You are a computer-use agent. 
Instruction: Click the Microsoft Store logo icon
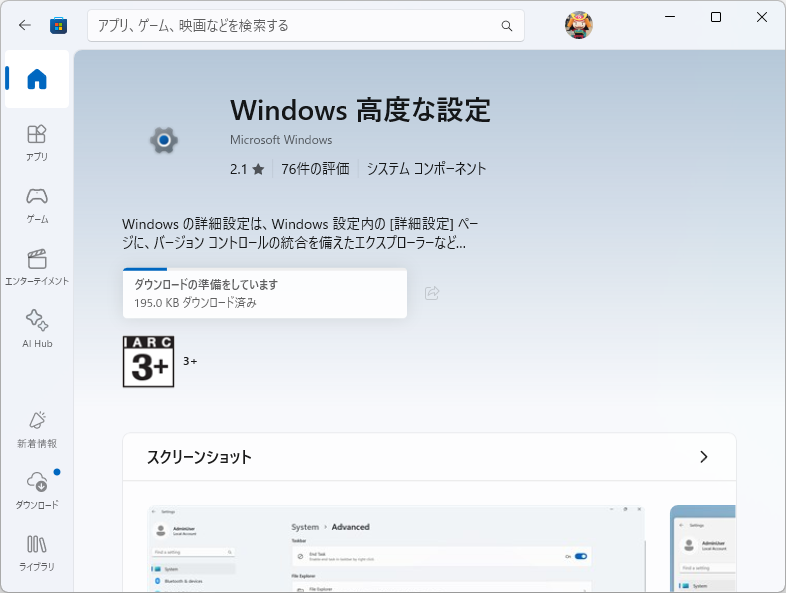coord(58,25)
